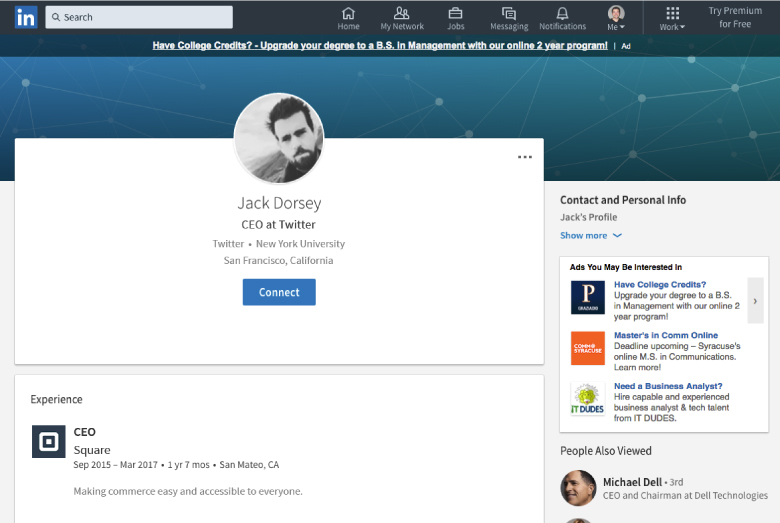Focus the Search input field
This screenshot has height=523, width=780.
click(x=139, y=17)
